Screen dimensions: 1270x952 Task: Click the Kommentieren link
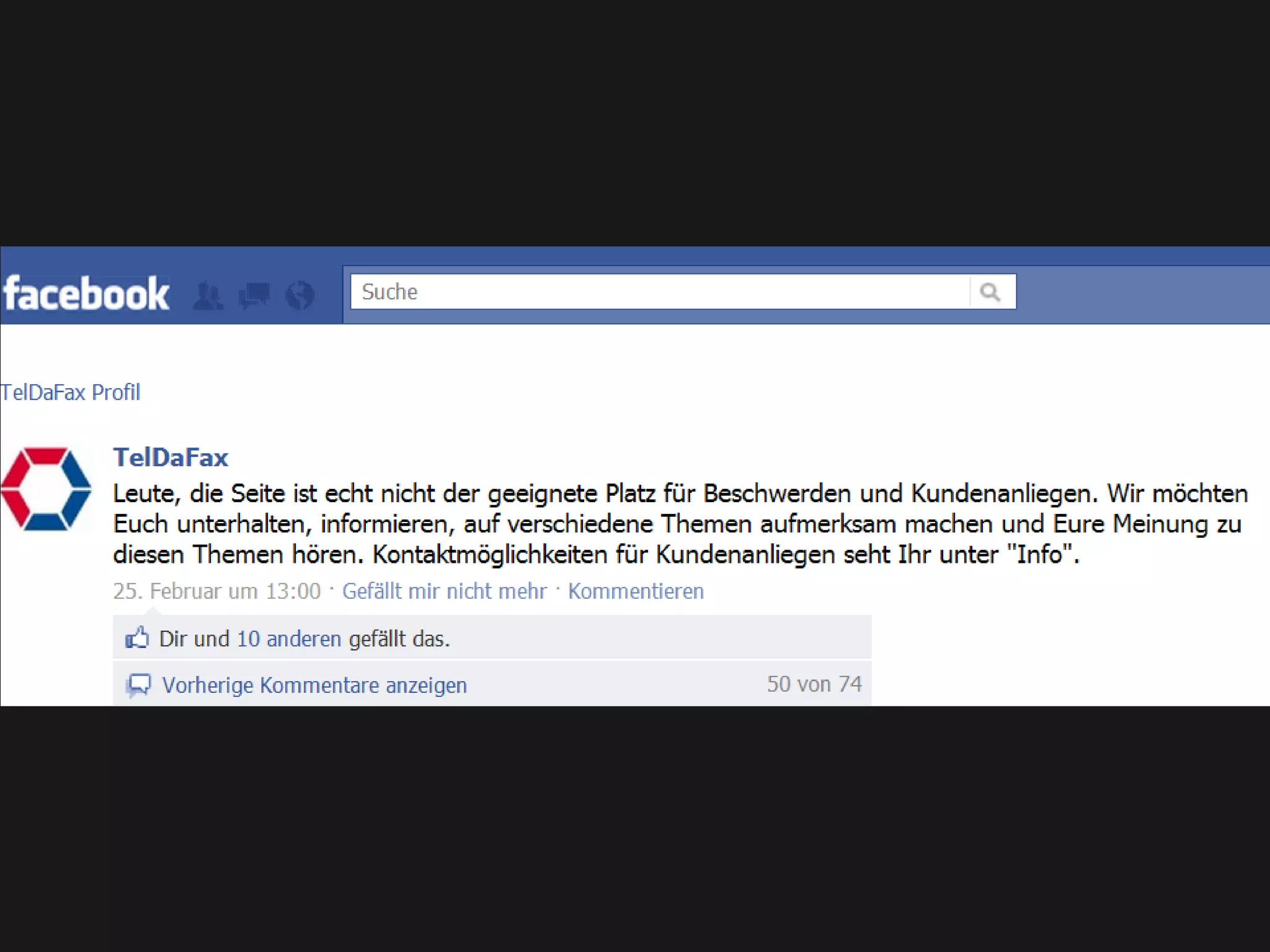636,591
